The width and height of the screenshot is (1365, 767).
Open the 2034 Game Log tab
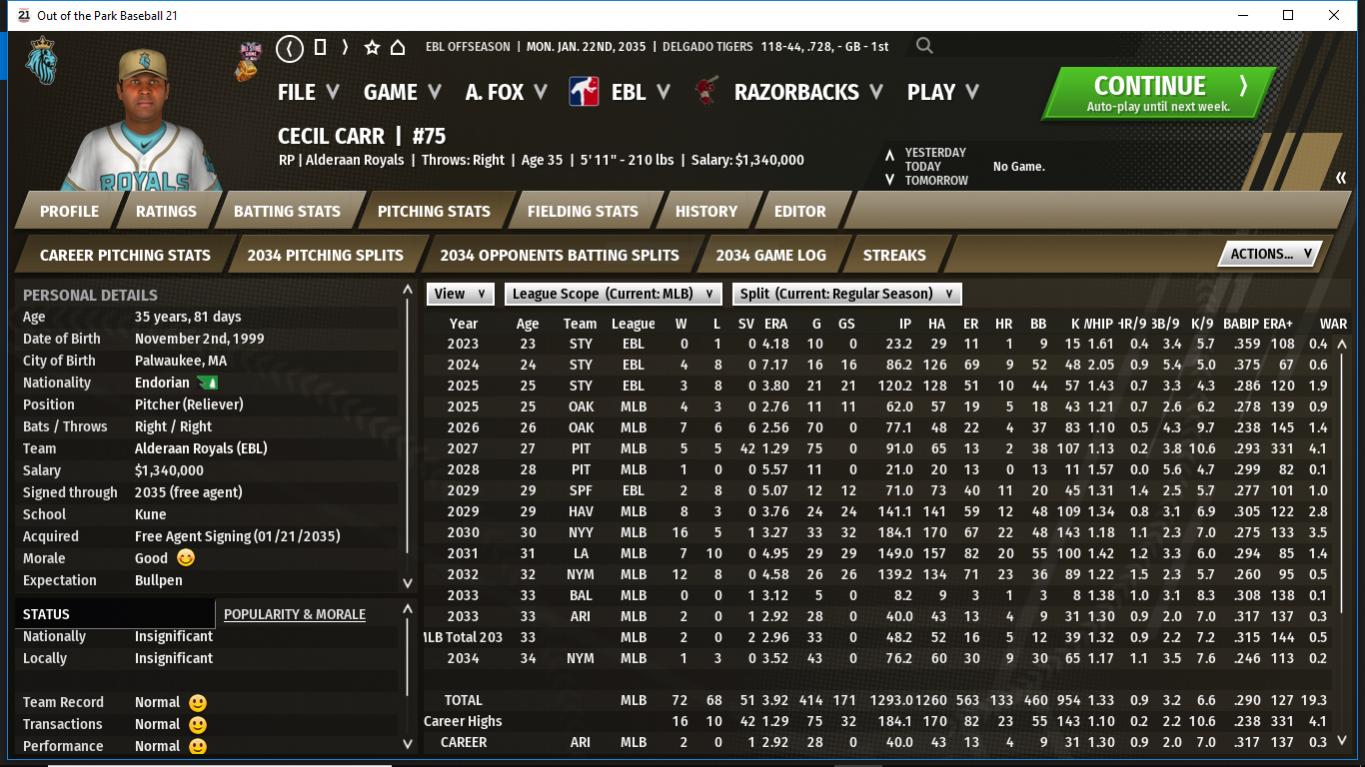pos(770,255)
